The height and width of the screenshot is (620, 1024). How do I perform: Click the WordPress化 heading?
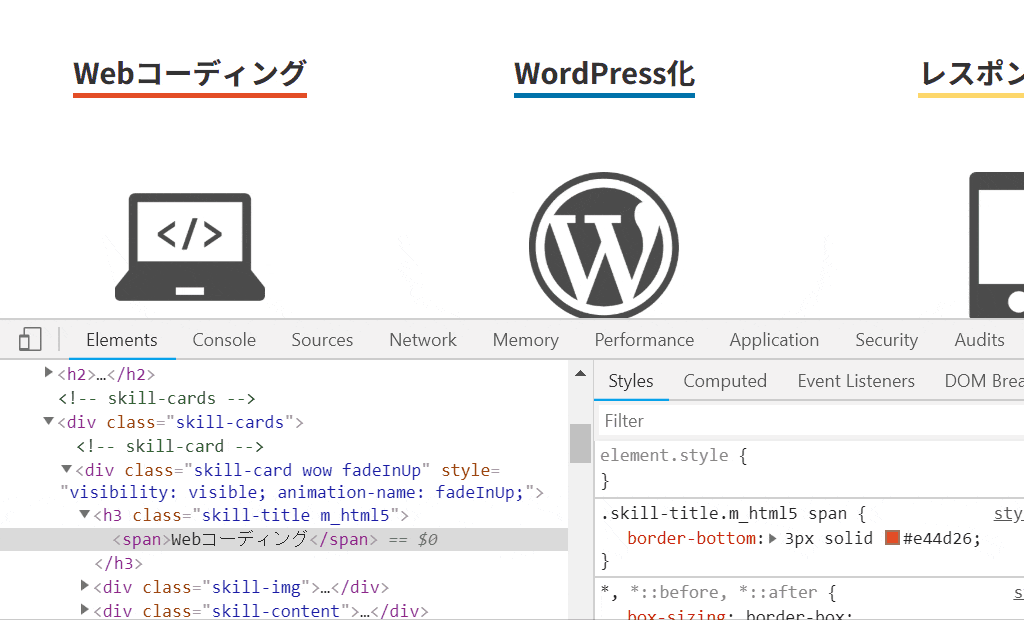(604, 74)
